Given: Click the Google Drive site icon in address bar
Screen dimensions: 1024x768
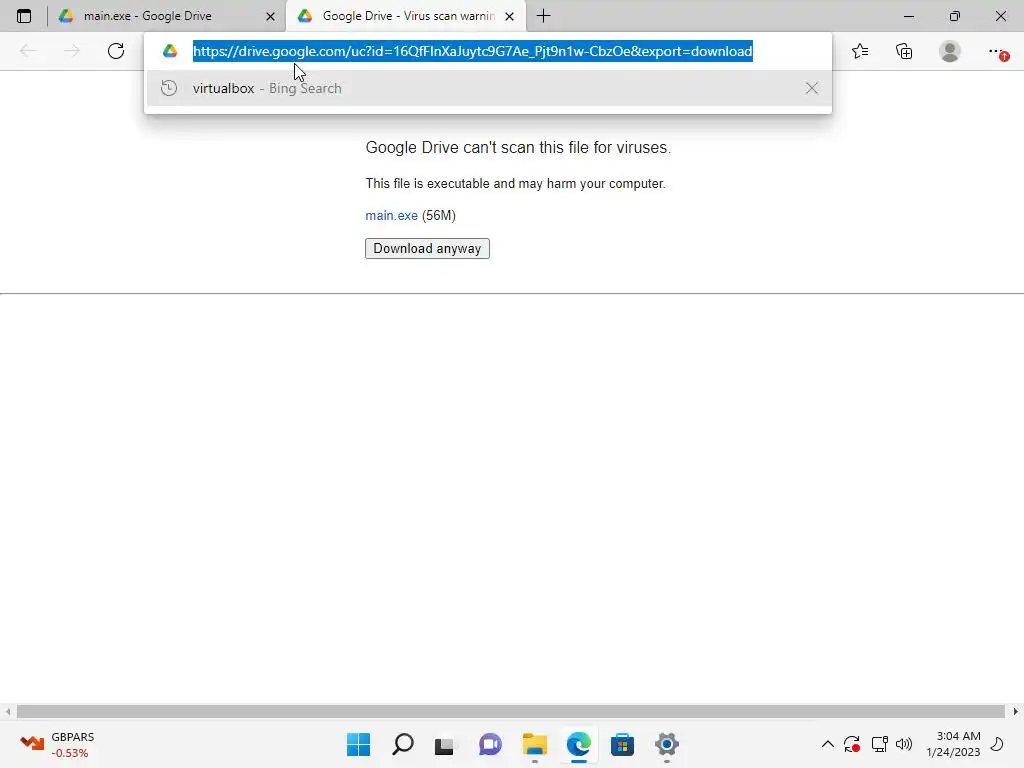Looking at the screenshot, I should point(170,51).
